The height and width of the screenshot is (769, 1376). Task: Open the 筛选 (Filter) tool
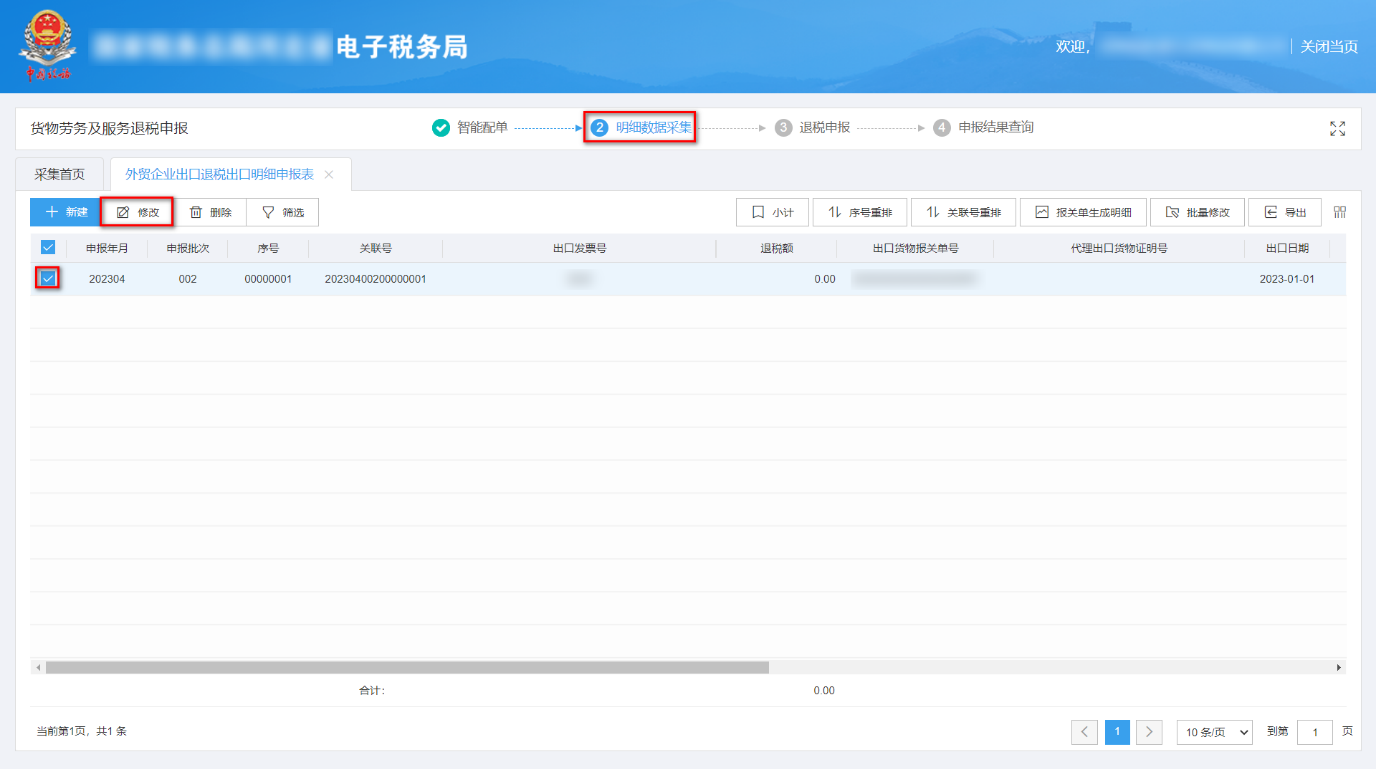point(283,212)
